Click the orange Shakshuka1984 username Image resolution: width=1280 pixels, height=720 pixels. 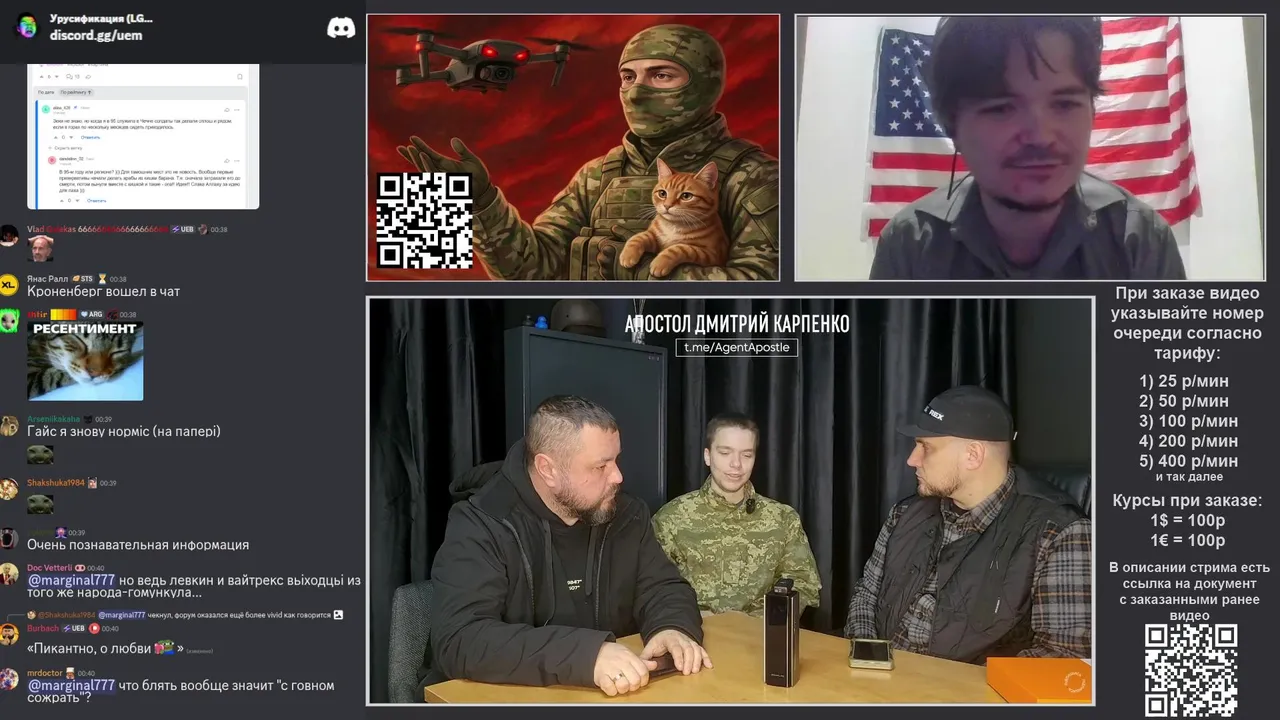56,483
